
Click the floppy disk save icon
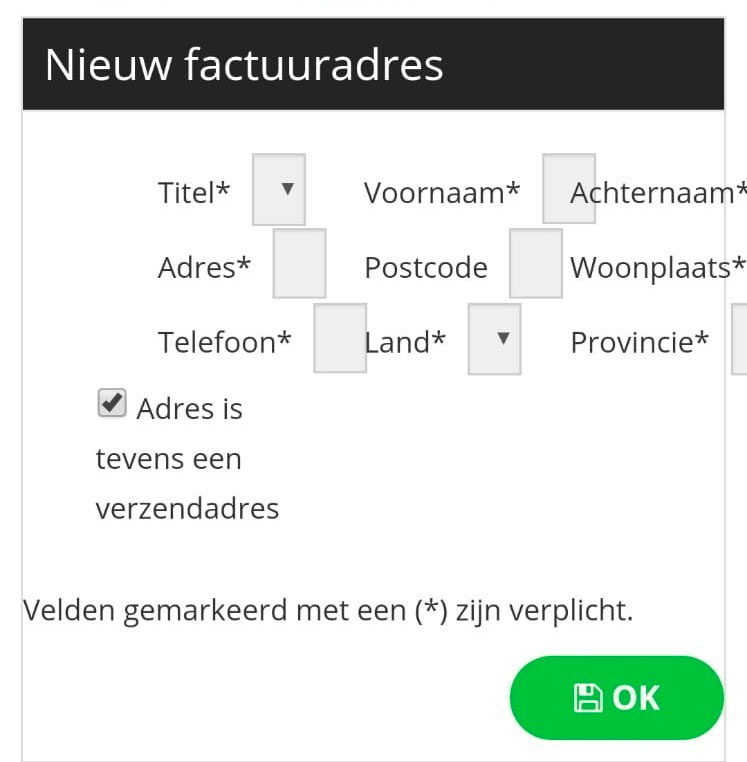pos(587,698)
